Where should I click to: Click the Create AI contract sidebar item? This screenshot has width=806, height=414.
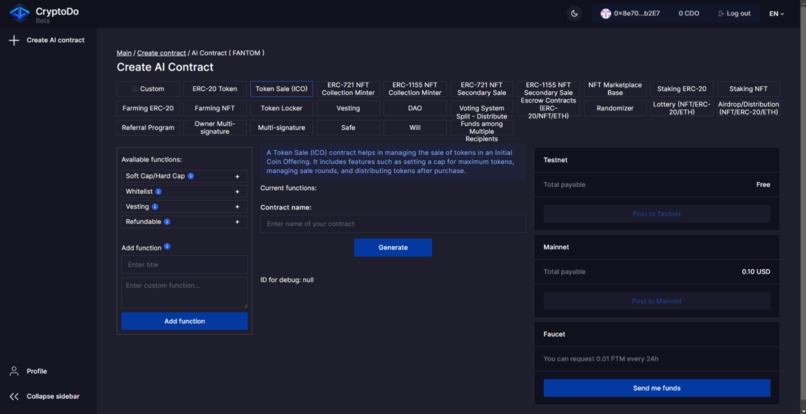(47, 40)
